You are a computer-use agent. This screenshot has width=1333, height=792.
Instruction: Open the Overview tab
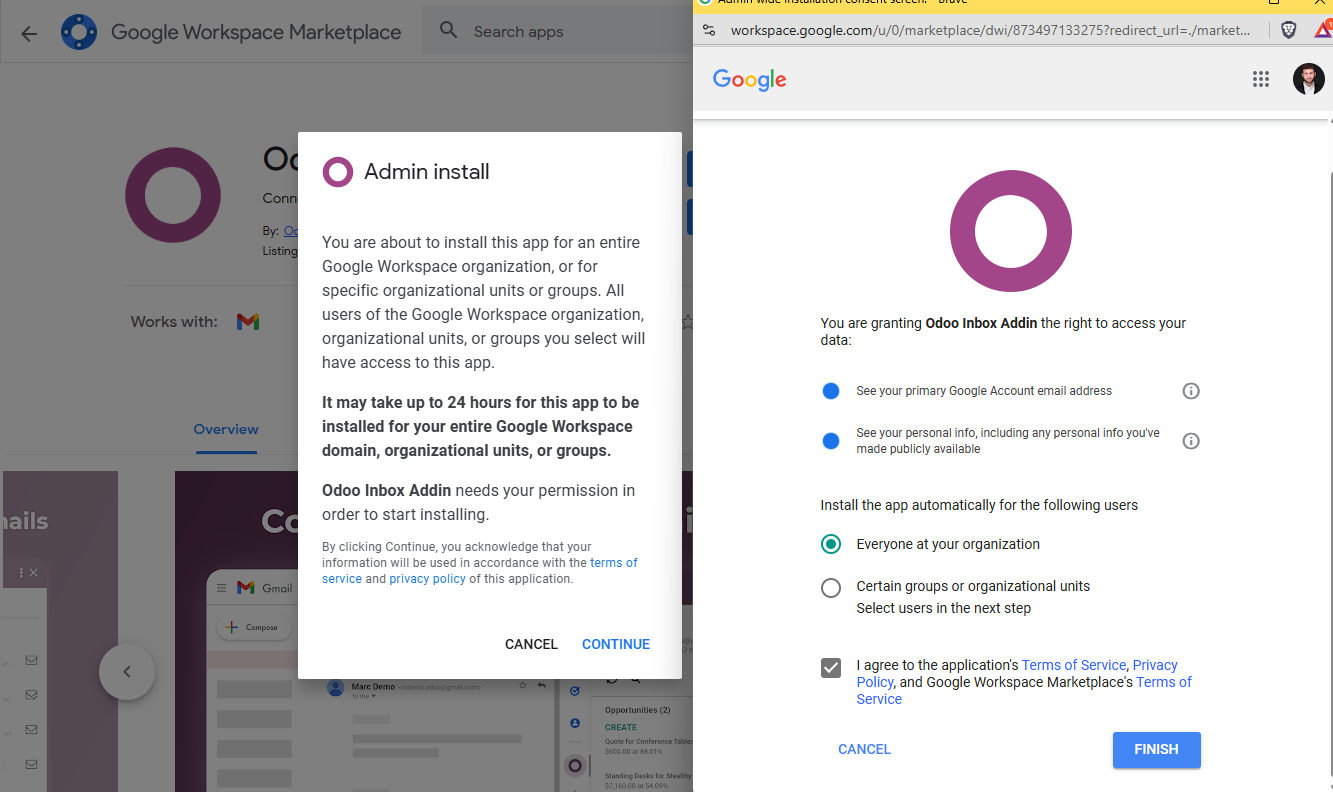point(226,429)
